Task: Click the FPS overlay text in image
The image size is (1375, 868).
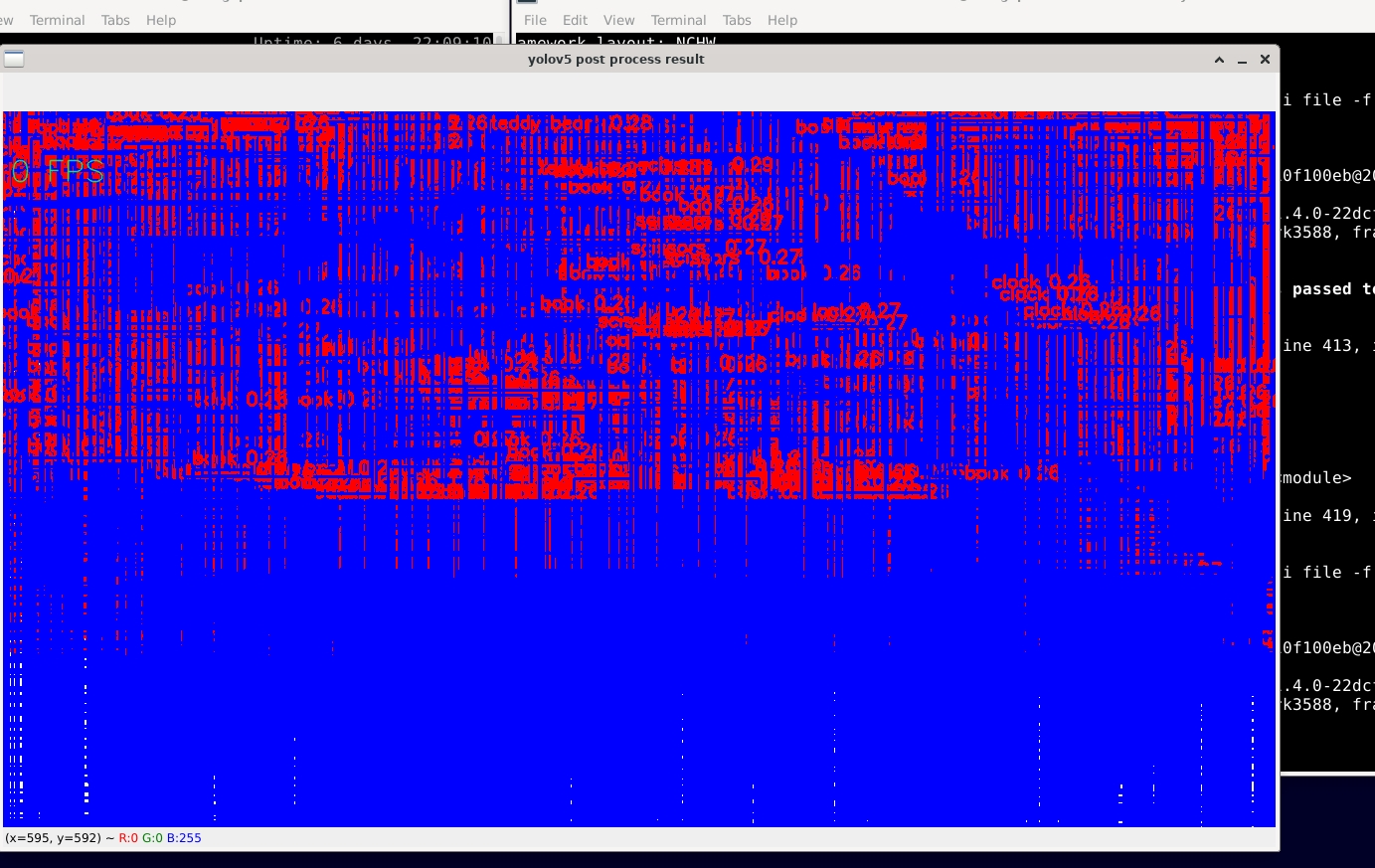Action: (x=58, y=172)
